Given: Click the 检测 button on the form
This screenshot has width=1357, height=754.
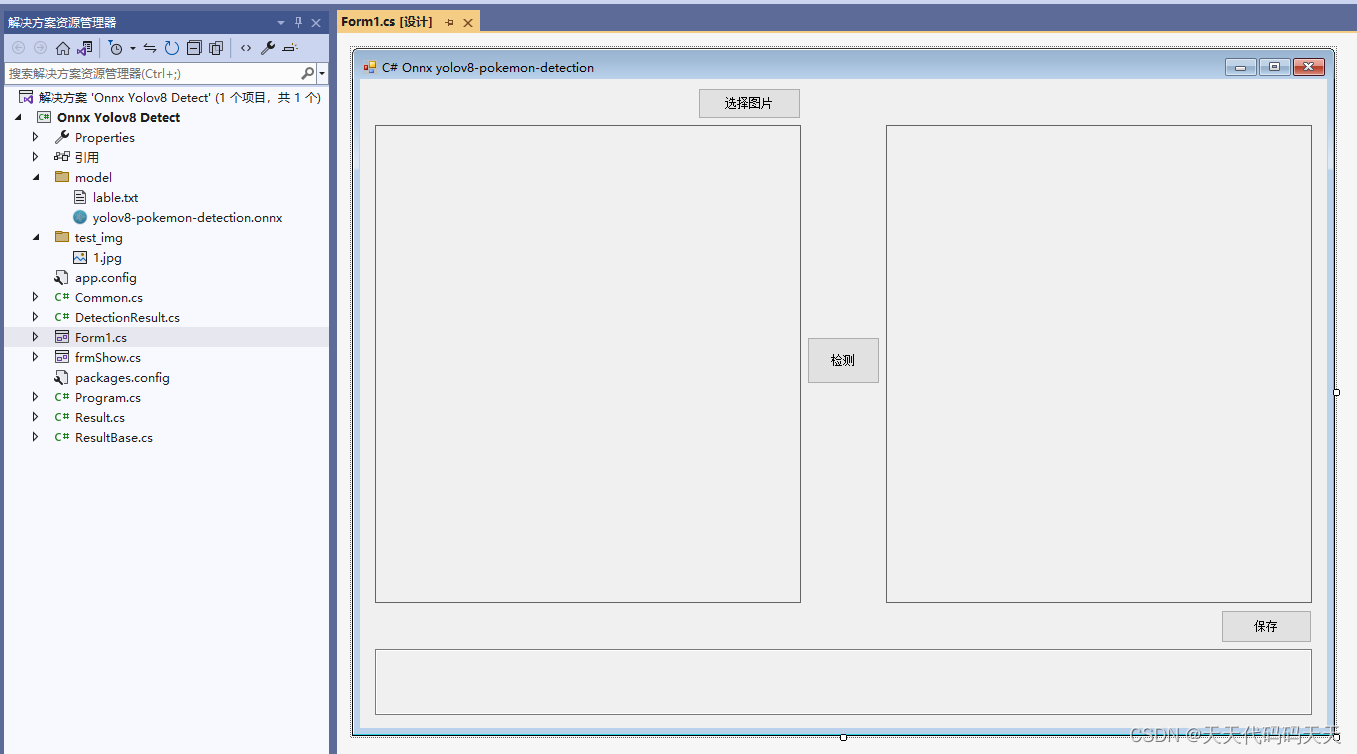Looking at the screenshot, I should click(843, 360).
